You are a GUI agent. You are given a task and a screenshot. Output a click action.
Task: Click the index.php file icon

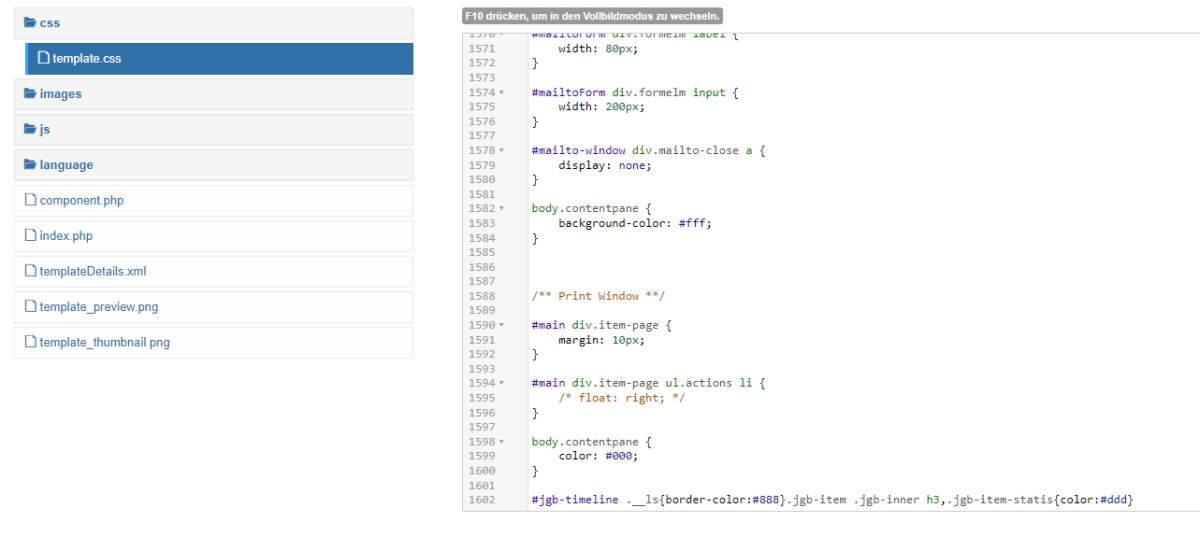click(31, 237)
